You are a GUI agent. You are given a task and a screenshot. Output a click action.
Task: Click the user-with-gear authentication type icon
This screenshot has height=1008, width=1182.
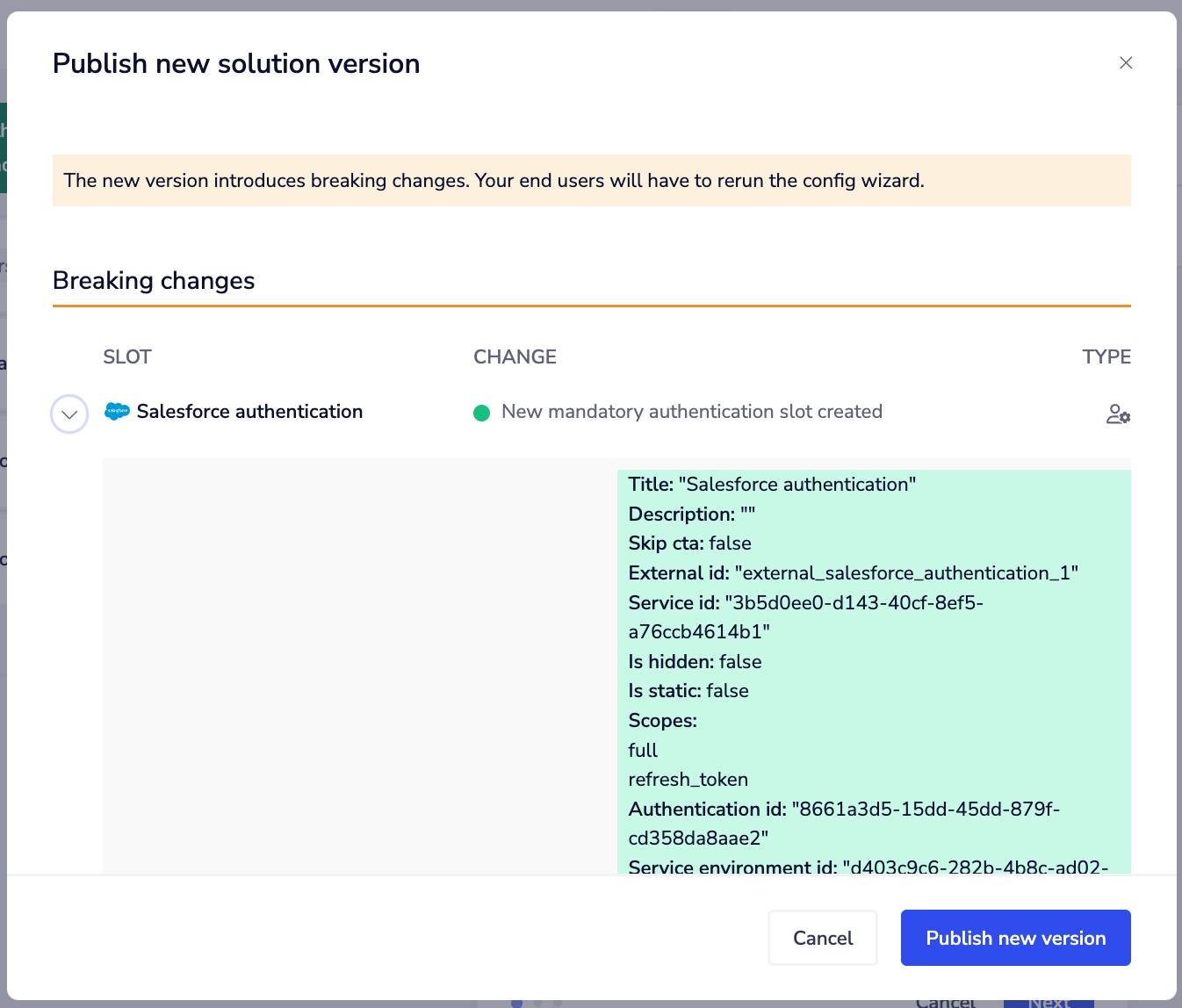tap(1118, 414)
